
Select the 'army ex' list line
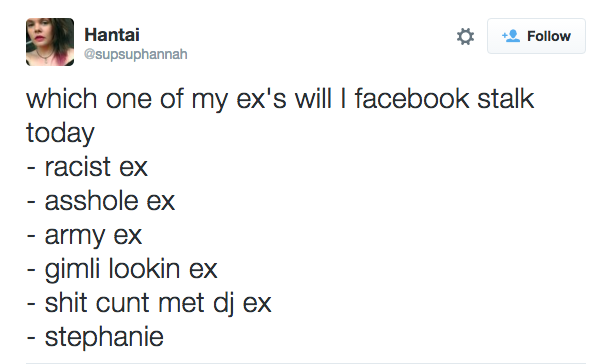[x=84, y=236]
